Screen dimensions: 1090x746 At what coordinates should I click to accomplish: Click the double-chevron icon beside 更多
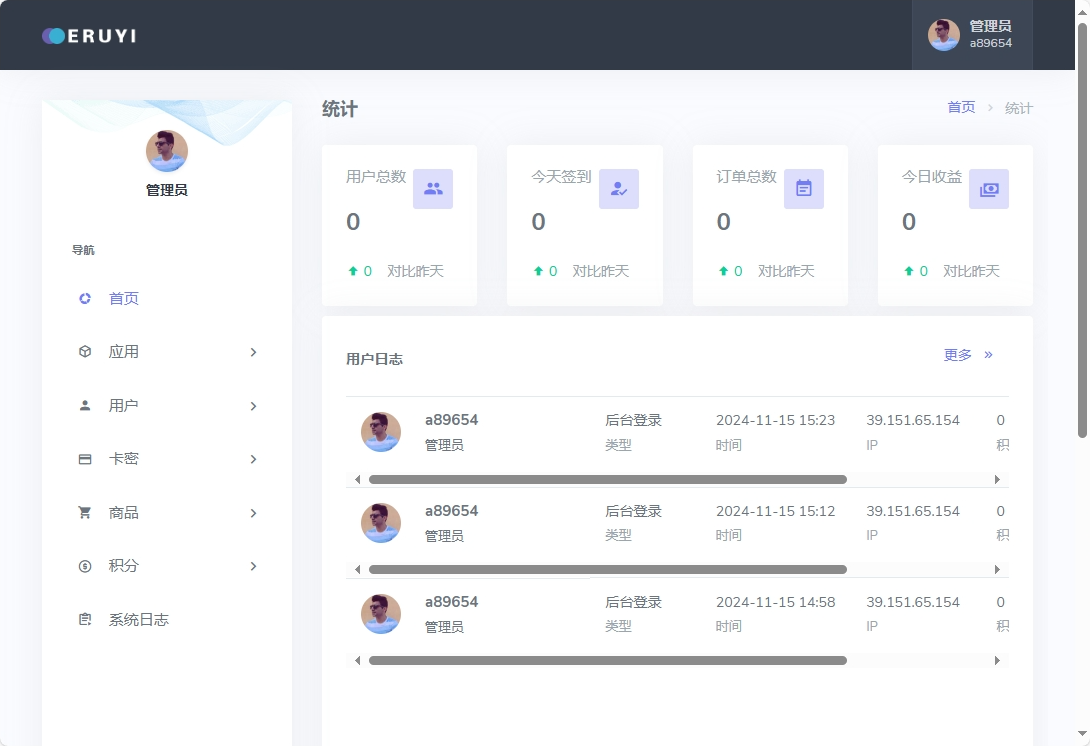pyautogui.click(x=988, y=355)
